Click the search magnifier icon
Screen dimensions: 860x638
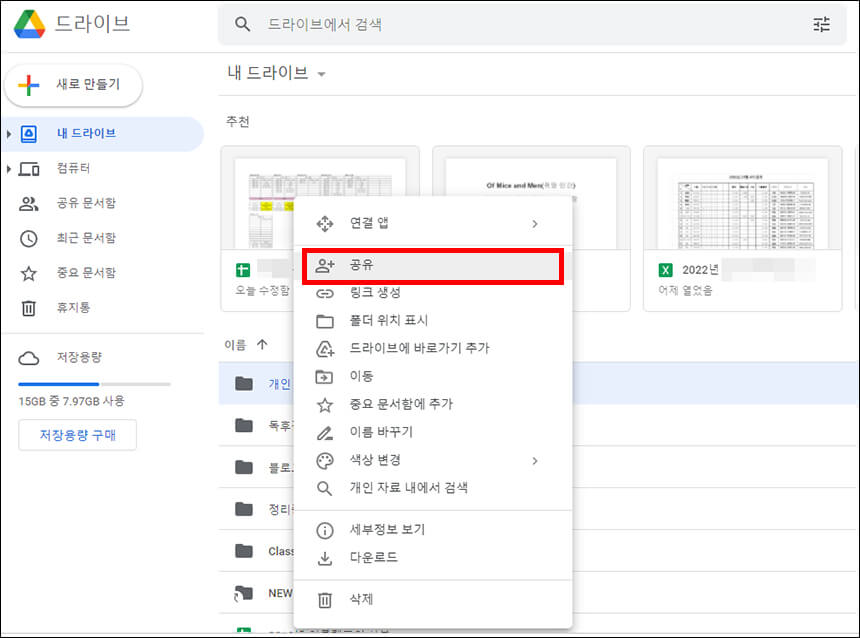(241, 24)
